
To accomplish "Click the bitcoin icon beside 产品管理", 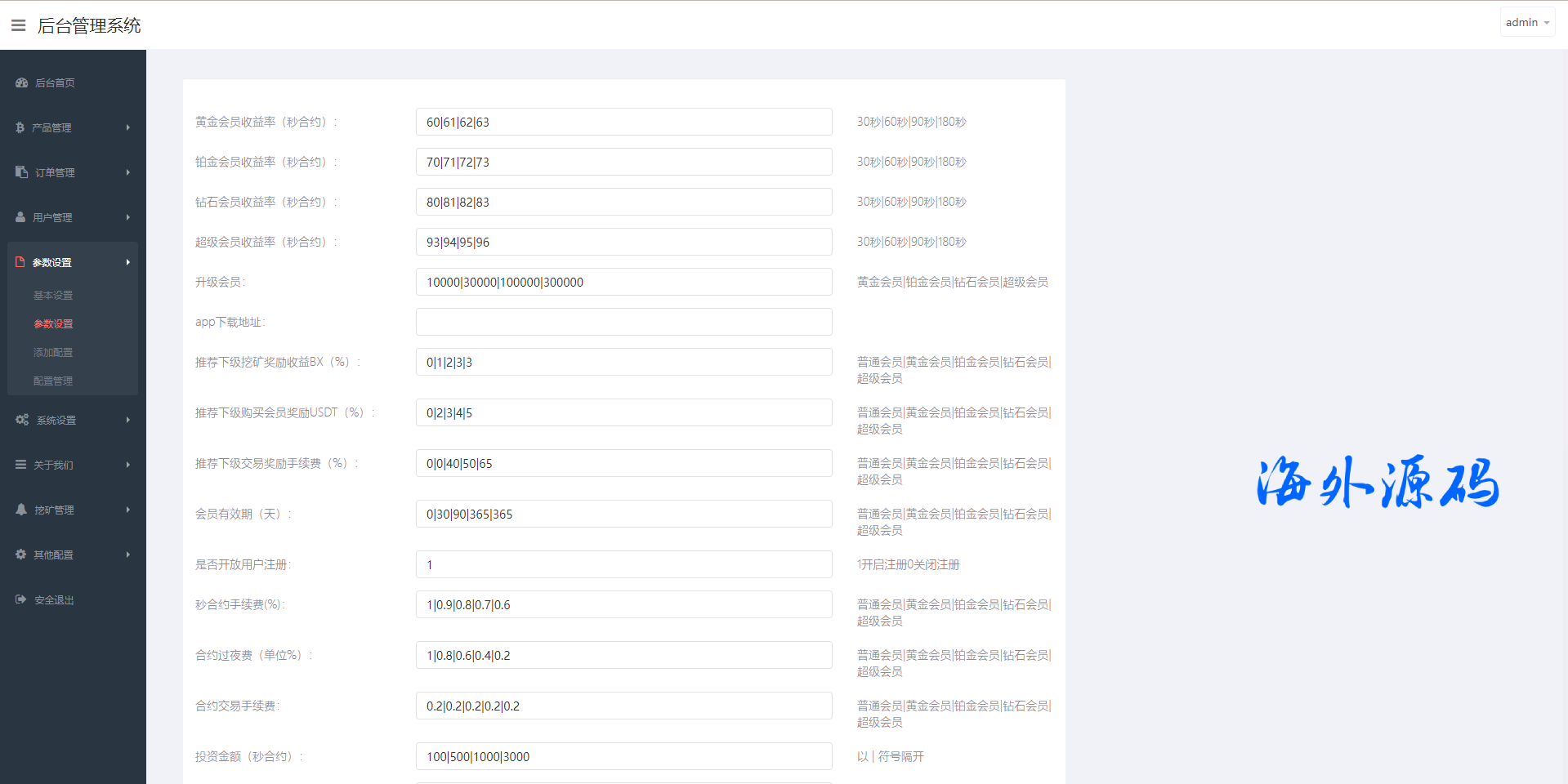I will pyautogui.click(x=20, y=127).
